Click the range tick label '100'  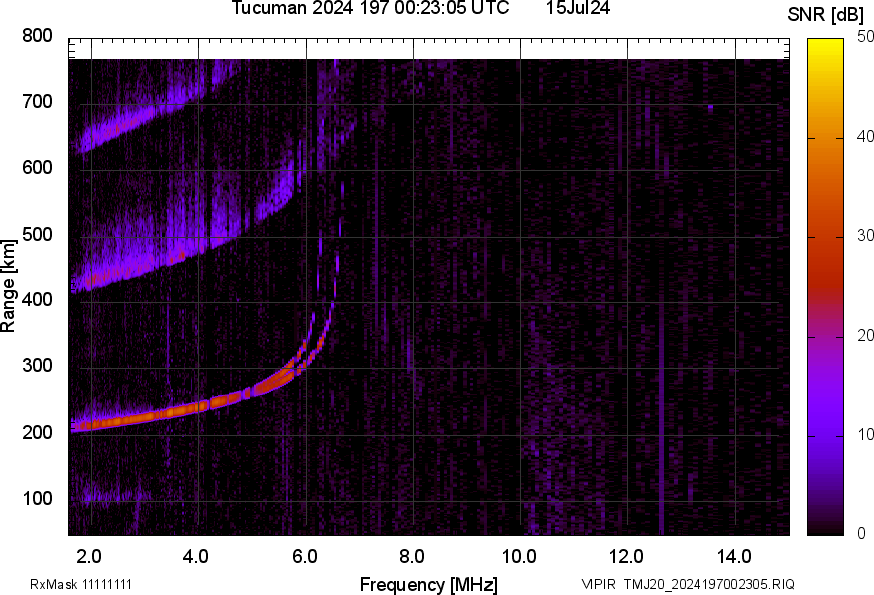pyautogui.click(x=37, y=498)
